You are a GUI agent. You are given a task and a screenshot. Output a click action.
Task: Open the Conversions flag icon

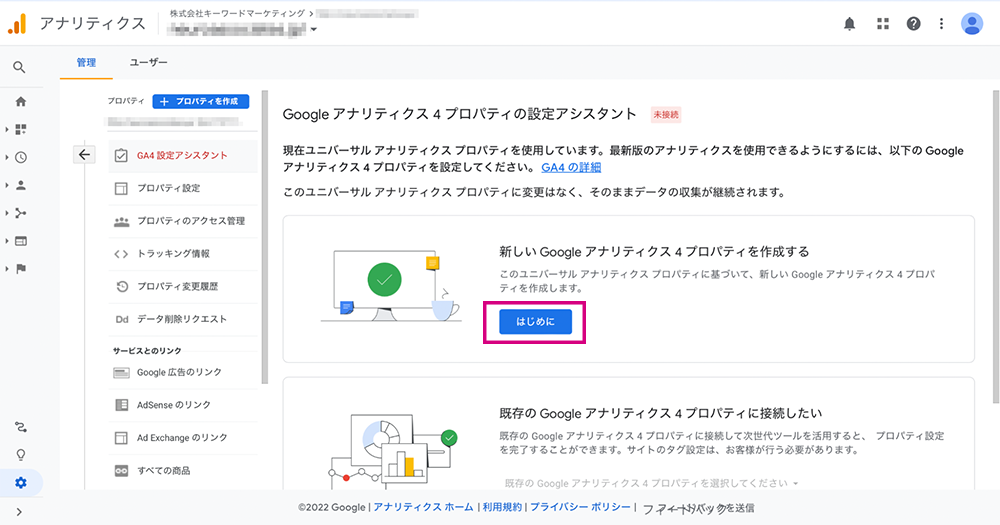pos(20,269)
